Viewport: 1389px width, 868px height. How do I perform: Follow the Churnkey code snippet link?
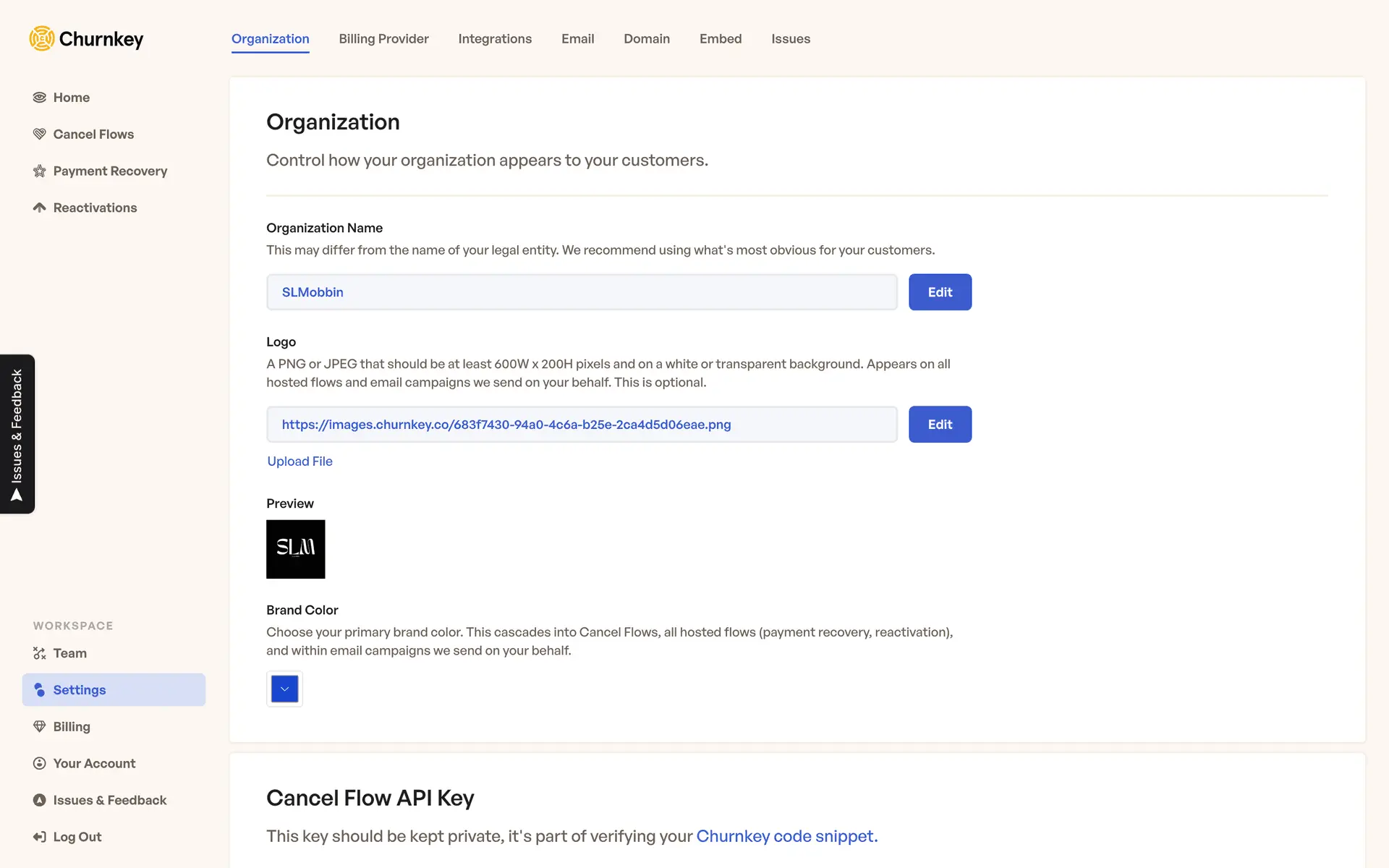point(786,836)
